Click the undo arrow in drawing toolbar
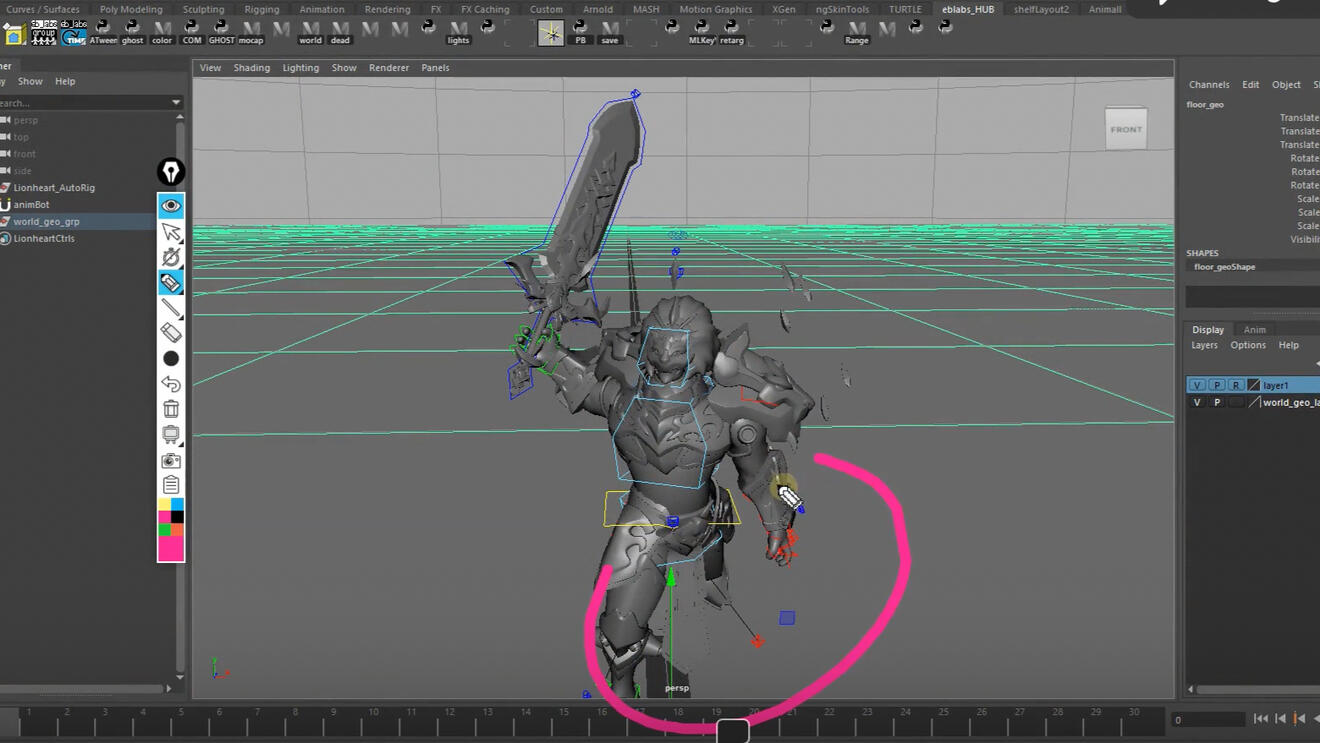This screenshot has width=1320, height=743. (171, 384)
